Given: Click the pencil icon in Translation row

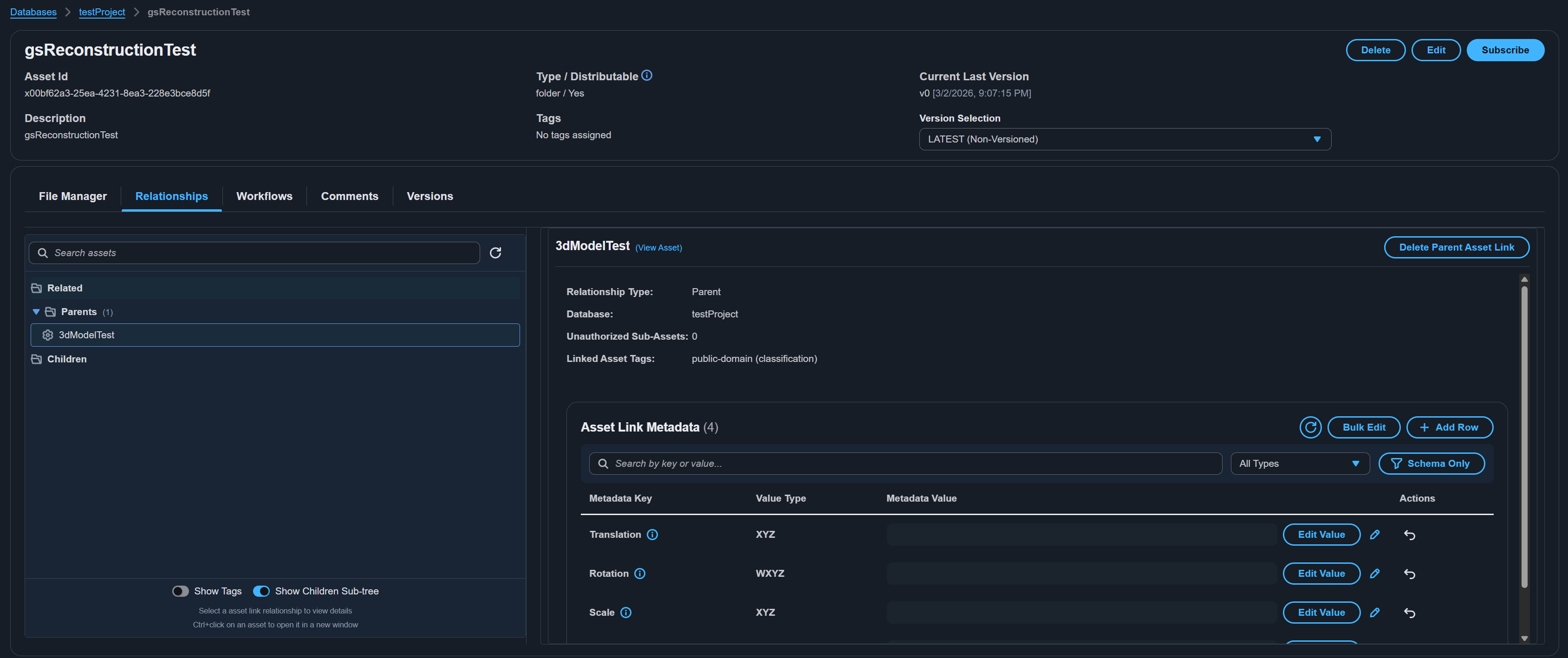Looking at the screenshot, I should point(1374,535).
